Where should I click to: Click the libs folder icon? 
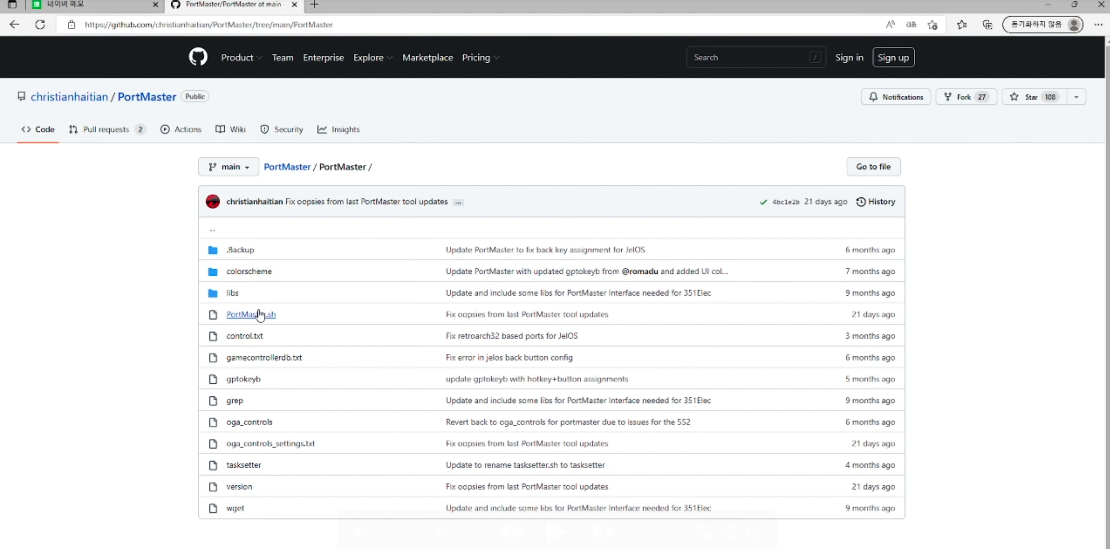click(212, 293)
